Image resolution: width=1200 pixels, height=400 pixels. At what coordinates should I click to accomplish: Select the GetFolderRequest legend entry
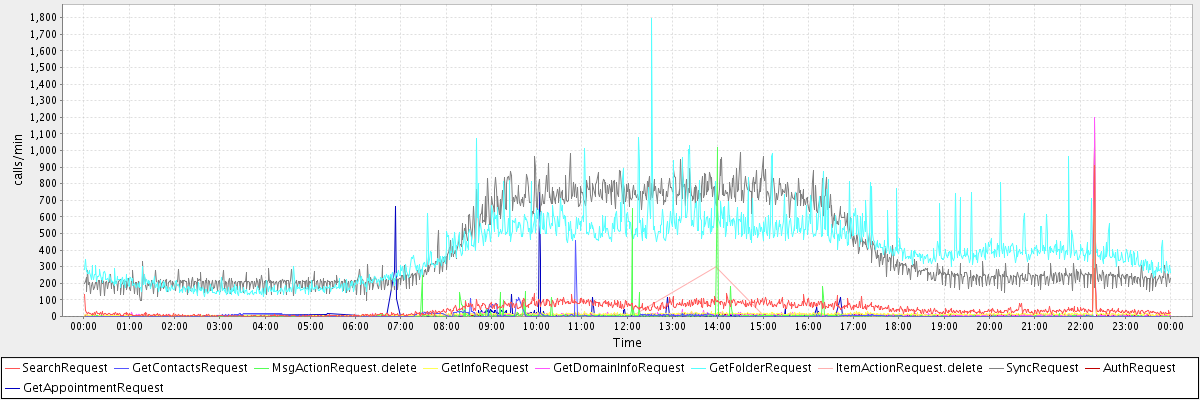click(759, 368)
